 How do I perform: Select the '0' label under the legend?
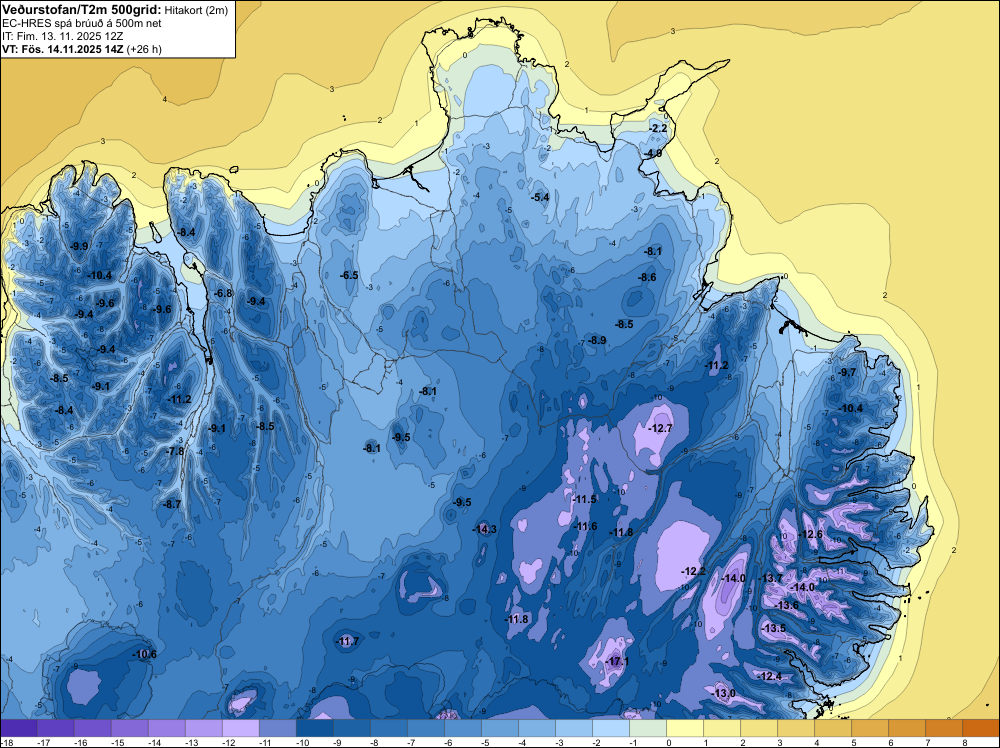pos(668,742)
